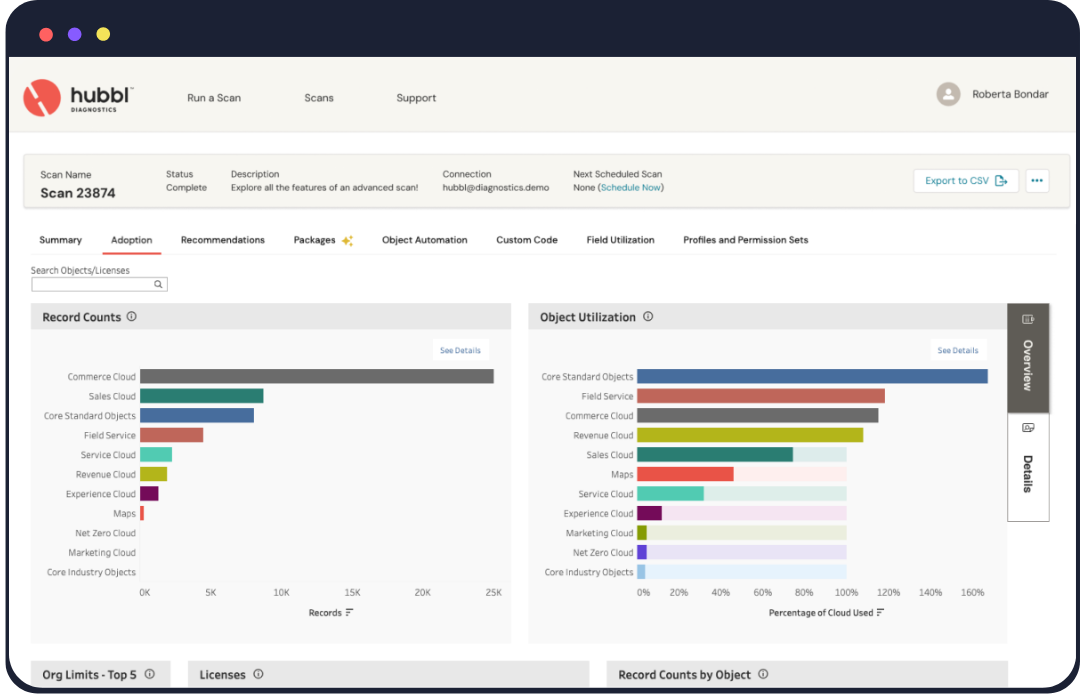Focus the Search Objects/Licenses field
Screen dimensions: 1080x700
point(99,284)
